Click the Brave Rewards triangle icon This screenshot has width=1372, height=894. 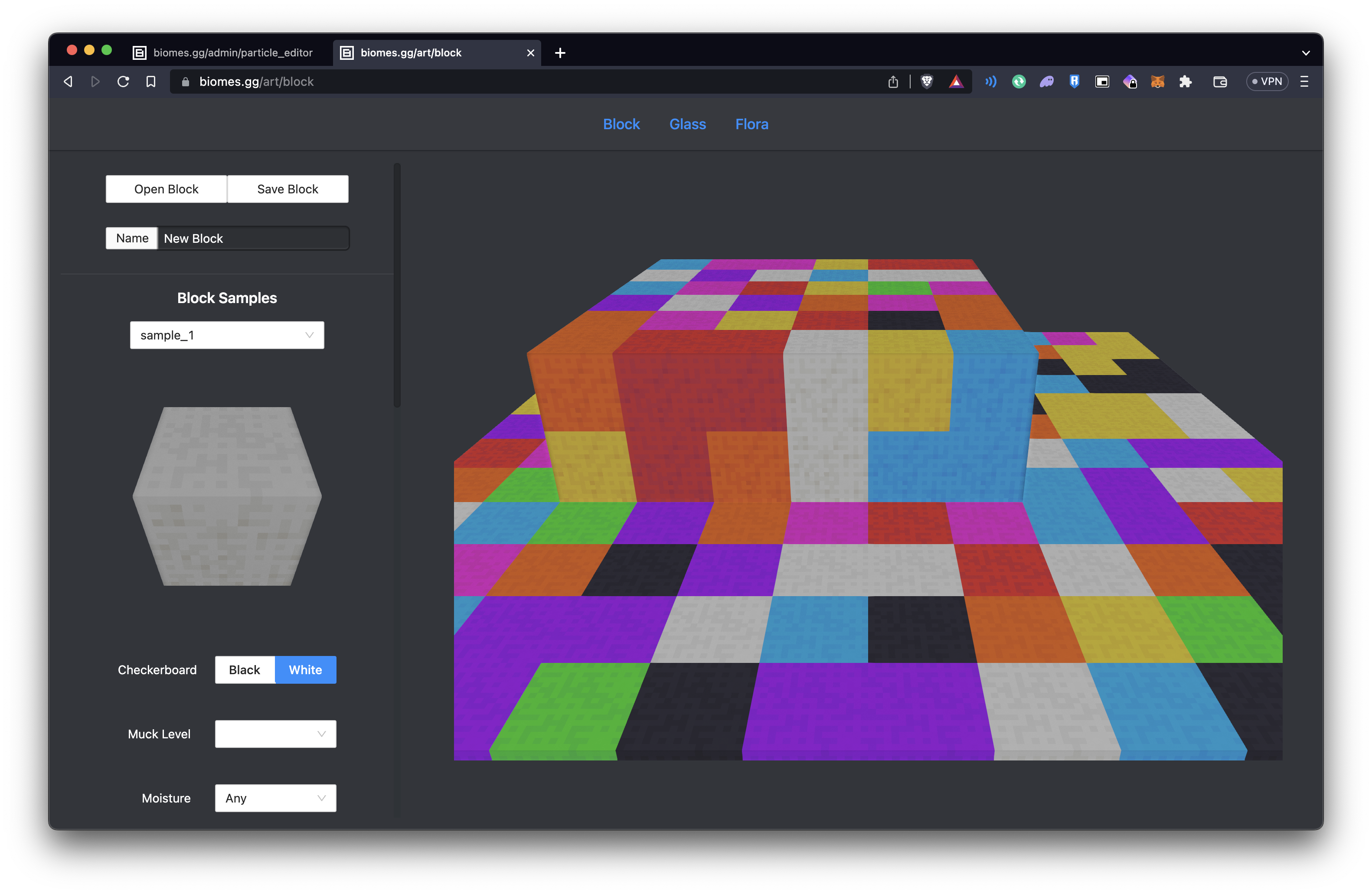point(956,82)
